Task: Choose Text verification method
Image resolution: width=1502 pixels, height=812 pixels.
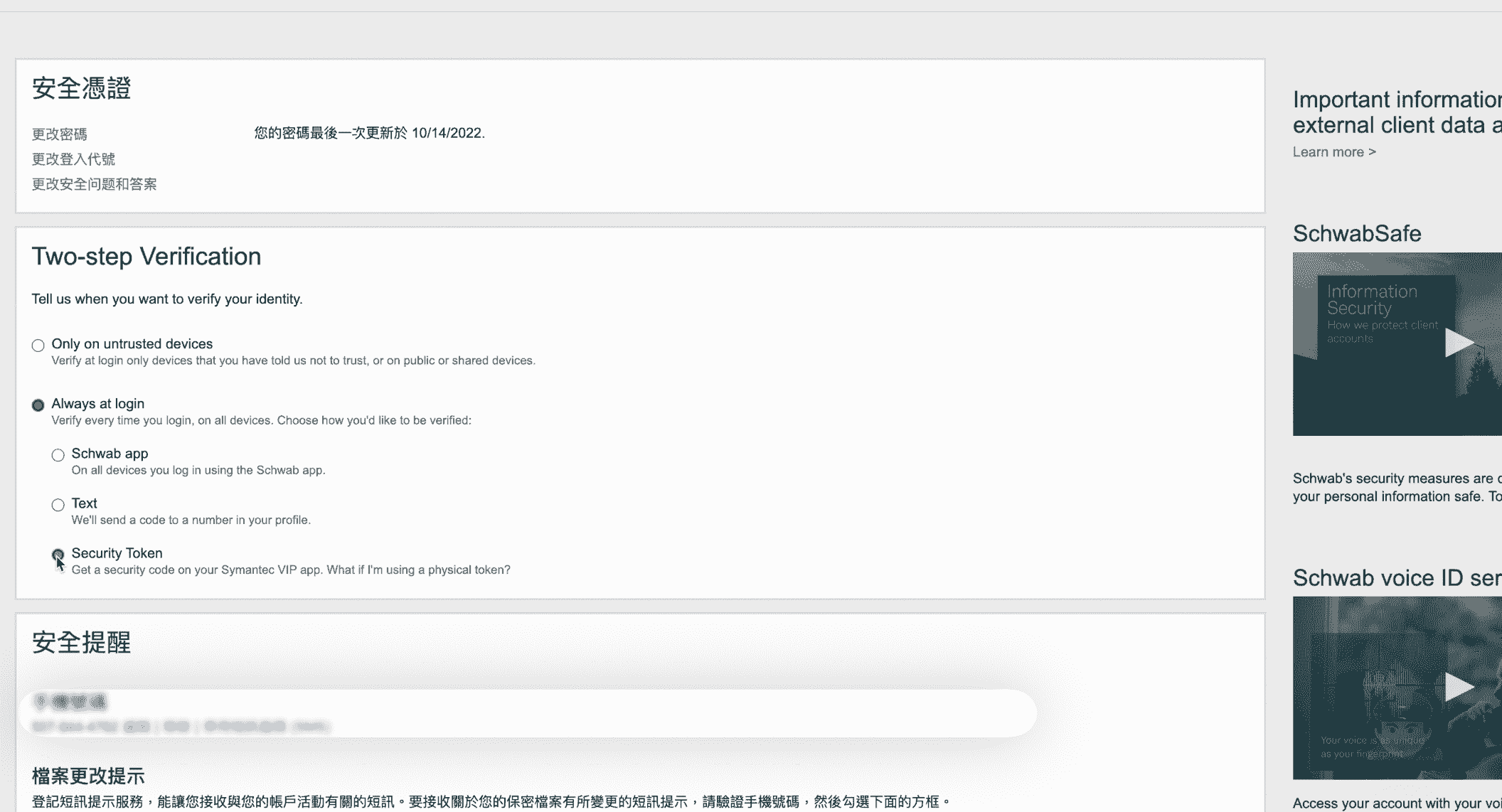Action: [x=58, y=505]
